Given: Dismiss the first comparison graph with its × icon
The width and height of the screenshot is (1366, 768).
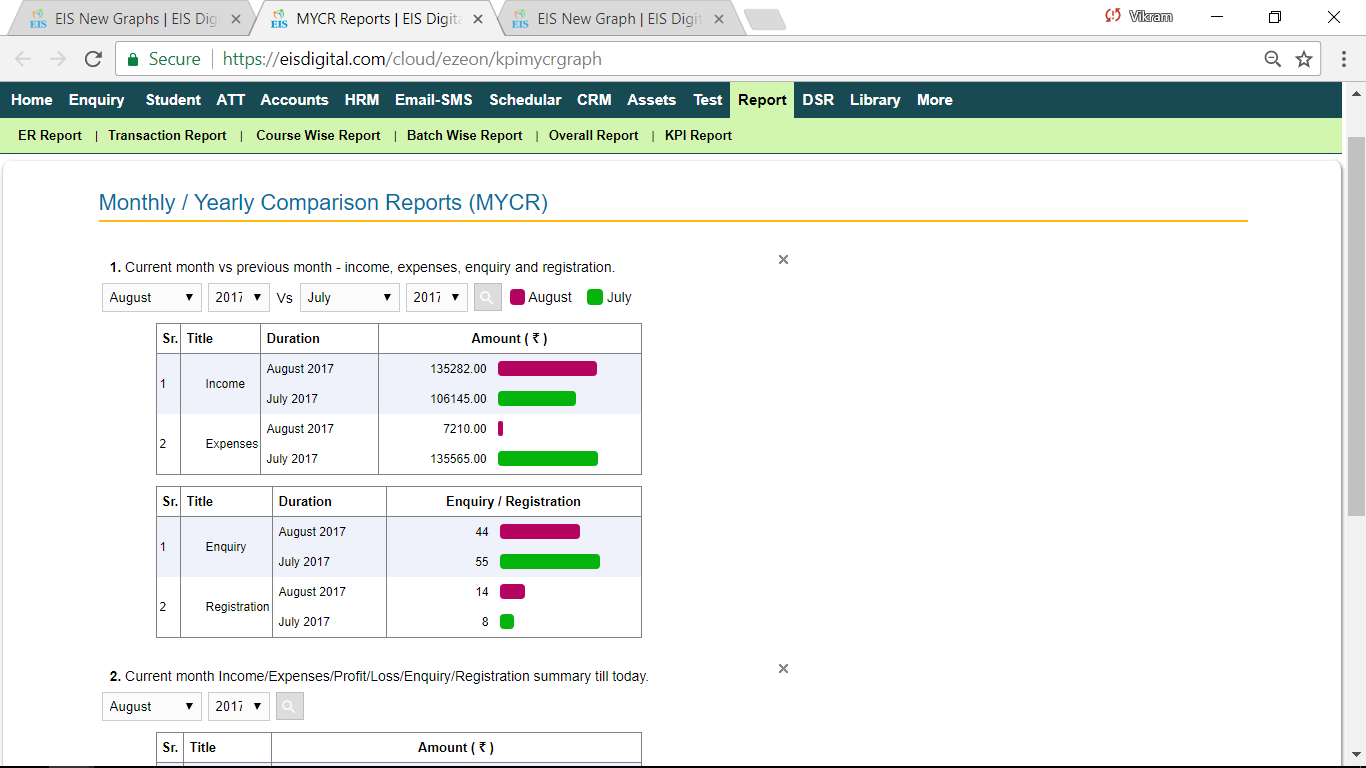Looking at the screenshot, I should point(783,259).
